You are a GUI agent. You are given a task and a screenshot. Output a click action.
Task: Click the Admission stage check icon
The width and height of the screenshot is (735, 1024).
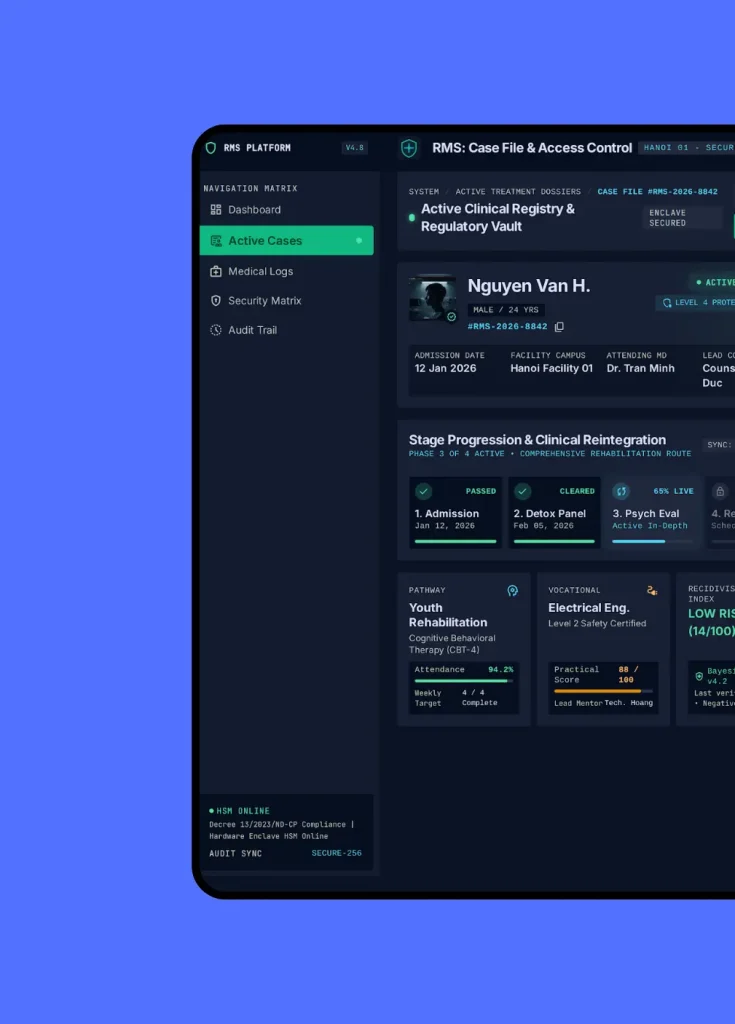[423, 491]
